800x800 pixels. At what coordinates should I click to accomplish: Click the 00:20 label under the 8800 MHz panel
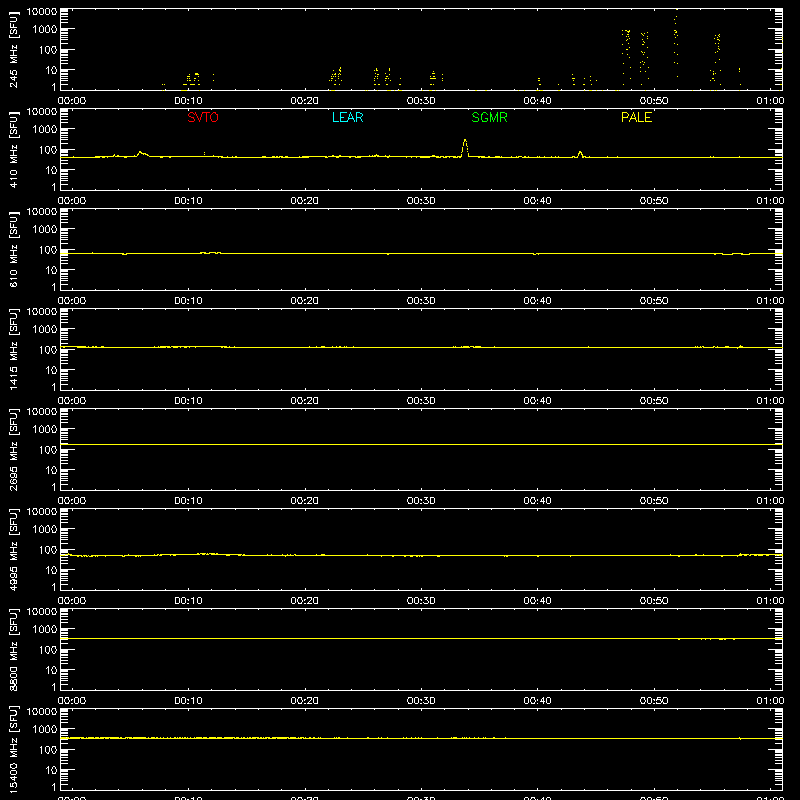click(x=305, y=701)
